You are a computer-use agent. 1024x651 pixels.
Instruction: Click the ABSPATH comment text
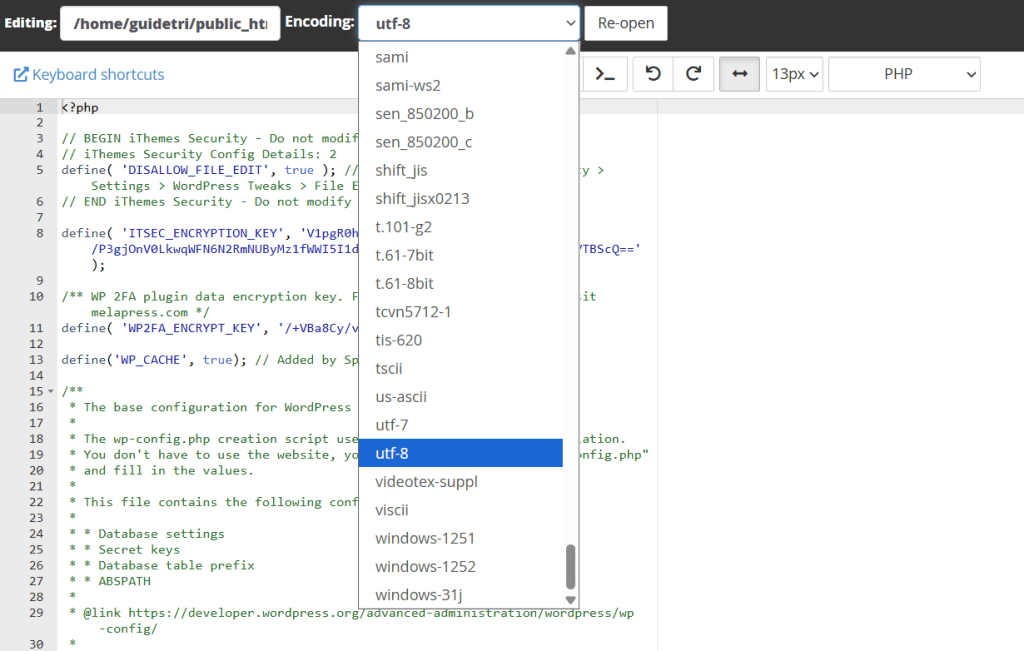coord(124,581)
